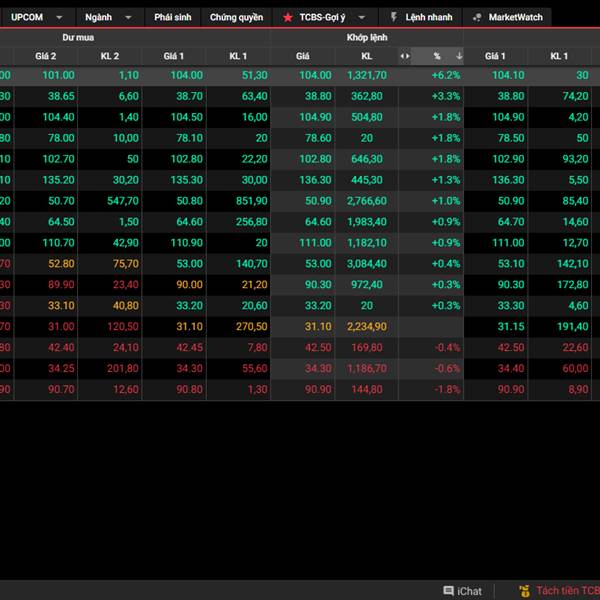
Task: Click the Giá 2 column header
Action: pos(46,56)
